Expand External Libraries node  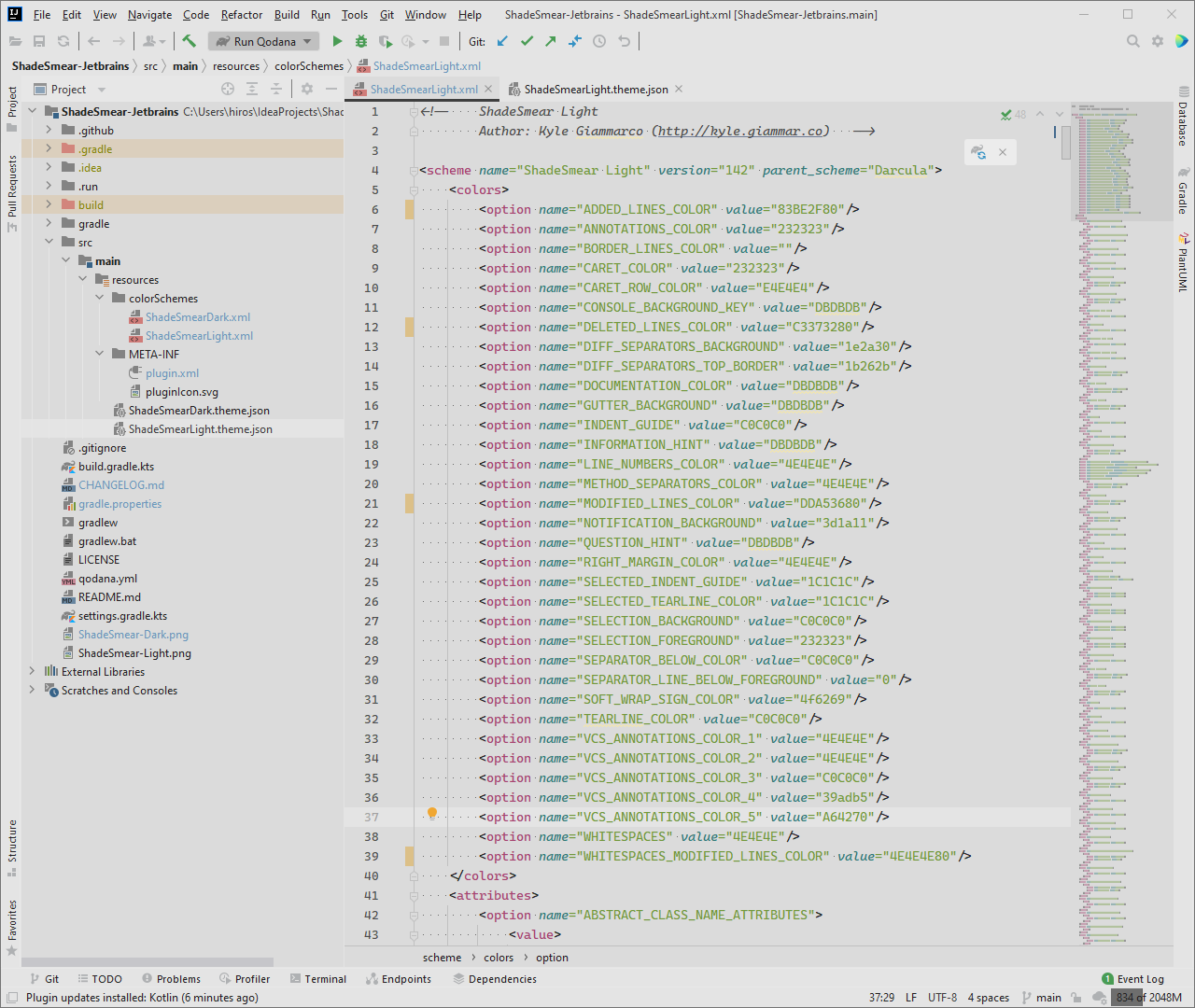32,671
